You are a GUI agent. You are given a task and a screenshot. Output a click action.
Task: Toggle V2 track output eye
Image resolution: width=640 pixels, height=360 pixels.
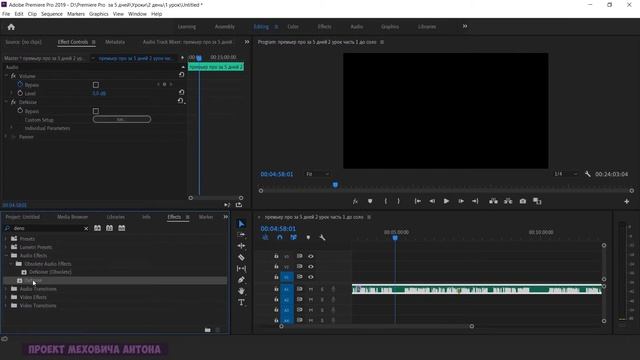tap(311, 267)
